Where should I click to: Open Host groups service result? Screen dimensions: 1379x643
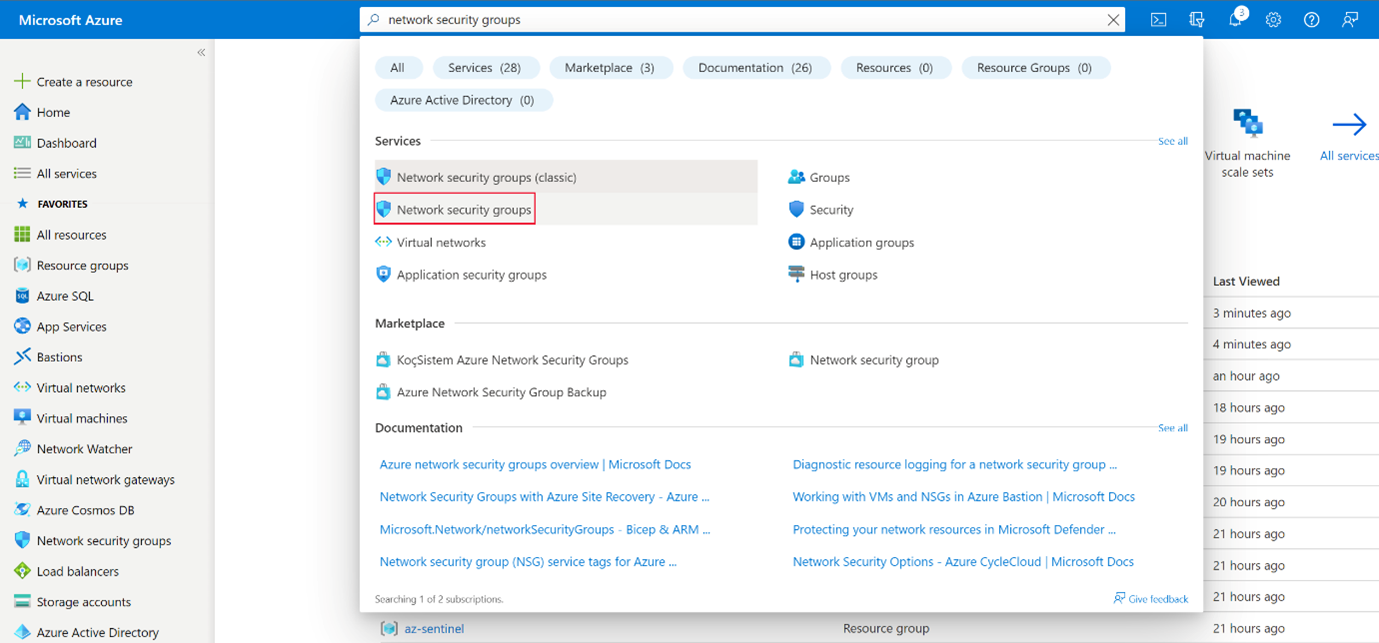point(833,274)
